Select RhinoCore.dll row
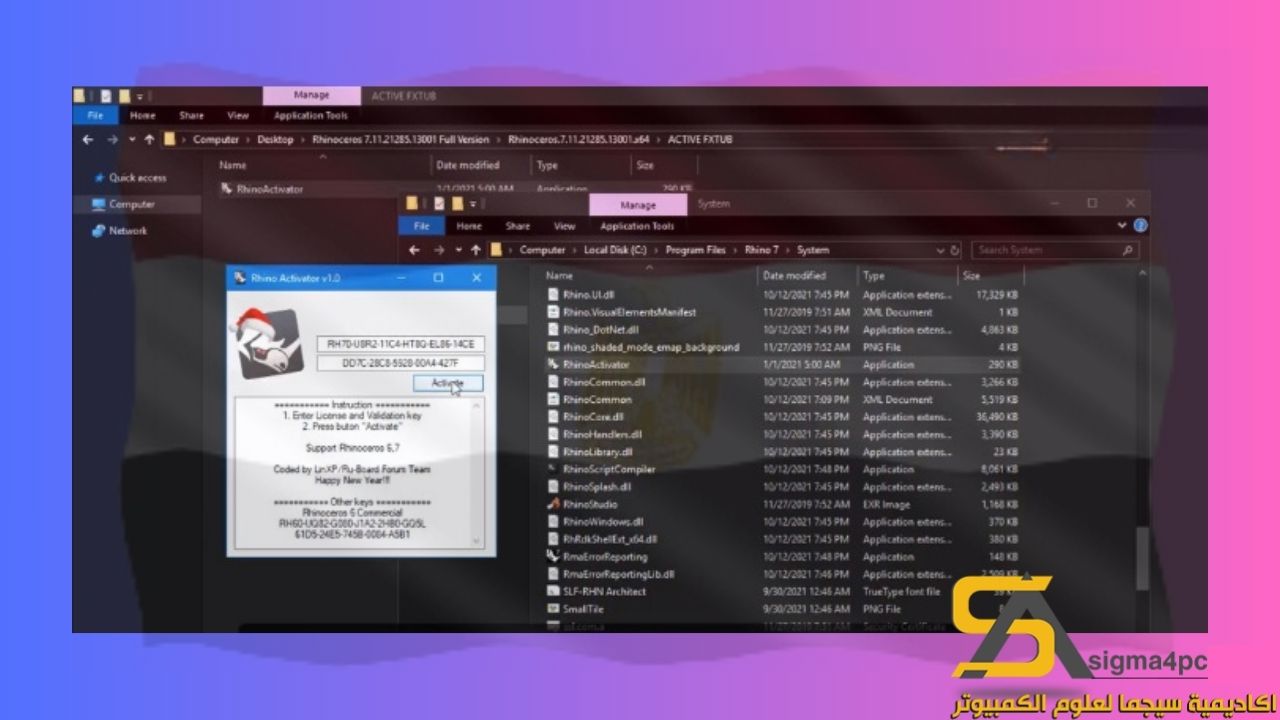The image size is (1280, 720). [782, 417]
